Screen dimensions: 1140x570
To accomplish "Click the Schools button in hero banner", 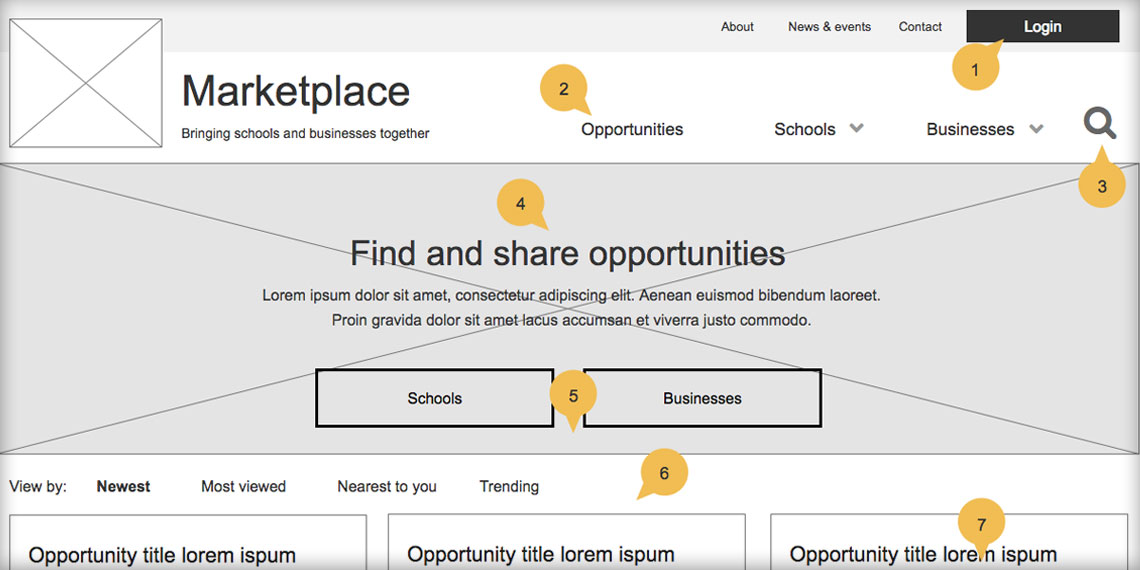I will [x=434, y=398].
